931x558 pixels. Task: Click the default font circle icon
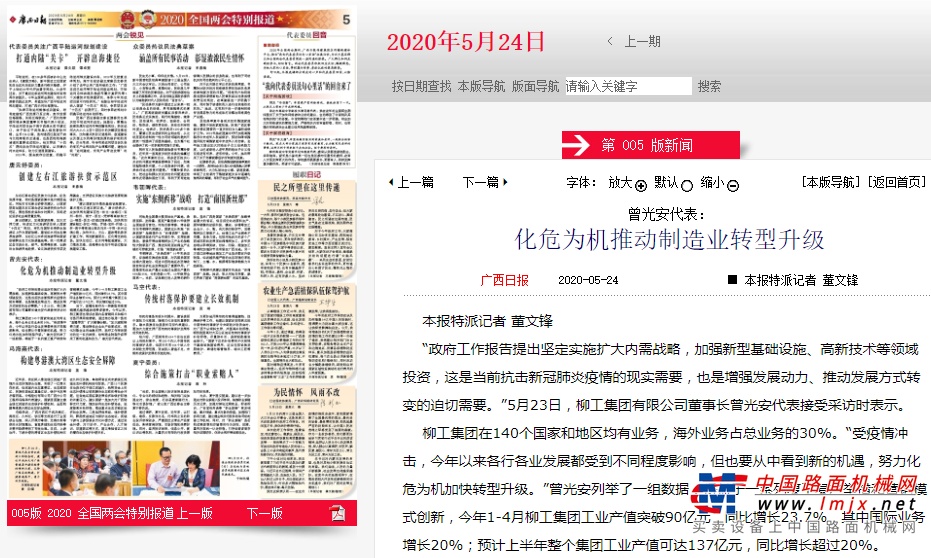click(687, 186)
